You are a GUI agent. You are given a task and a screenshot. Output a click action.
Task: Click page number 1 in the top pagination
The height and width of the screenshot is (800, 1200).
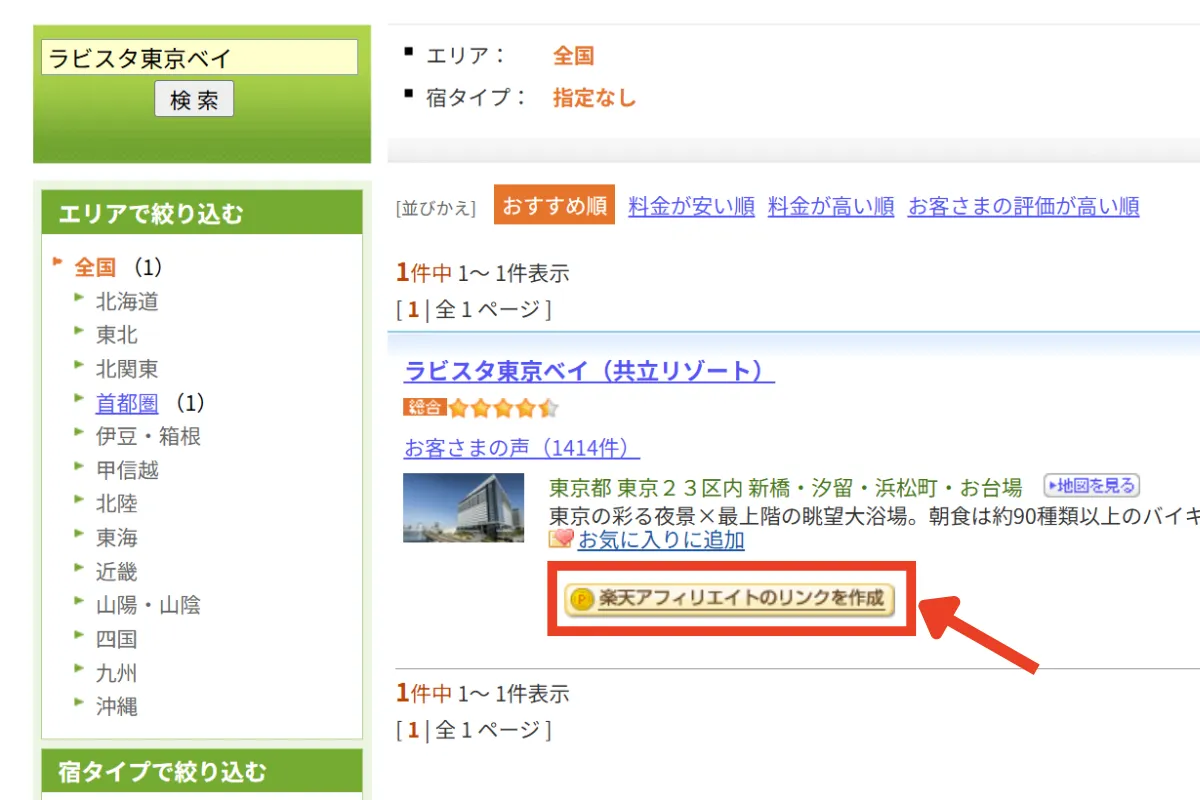413,309
